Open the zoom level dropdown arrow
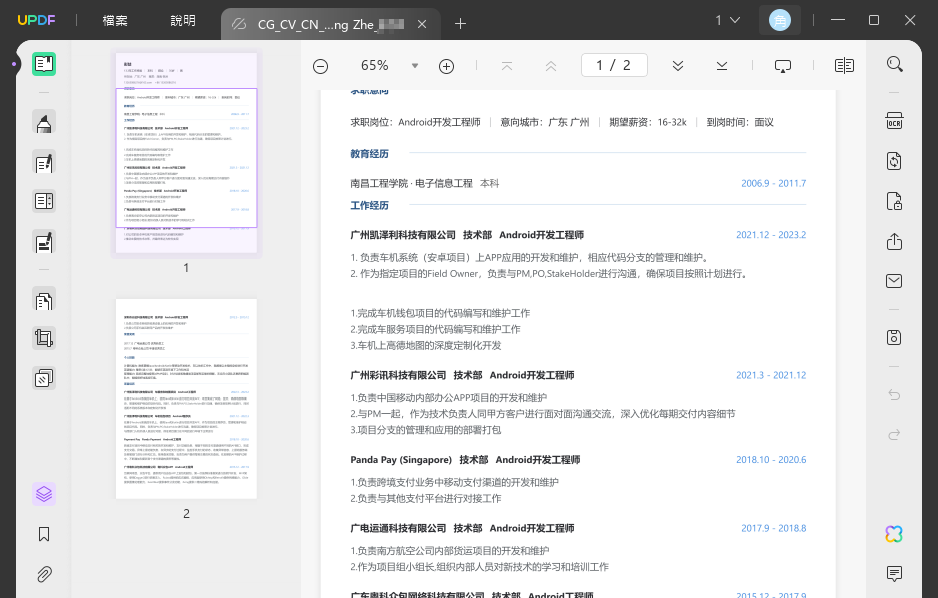 pos(415,66)
